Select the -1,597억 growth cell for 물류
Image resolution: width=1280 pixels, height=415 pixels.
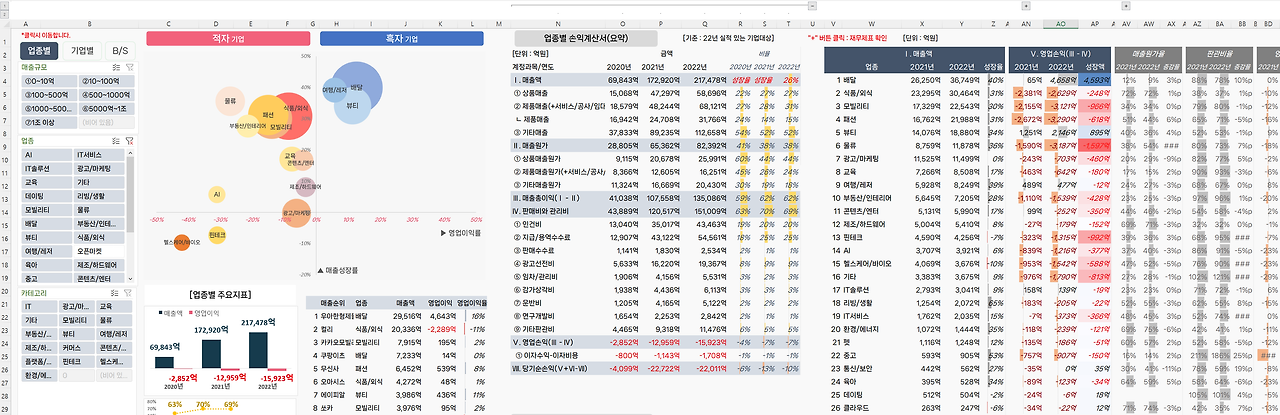click(1096, 145)
